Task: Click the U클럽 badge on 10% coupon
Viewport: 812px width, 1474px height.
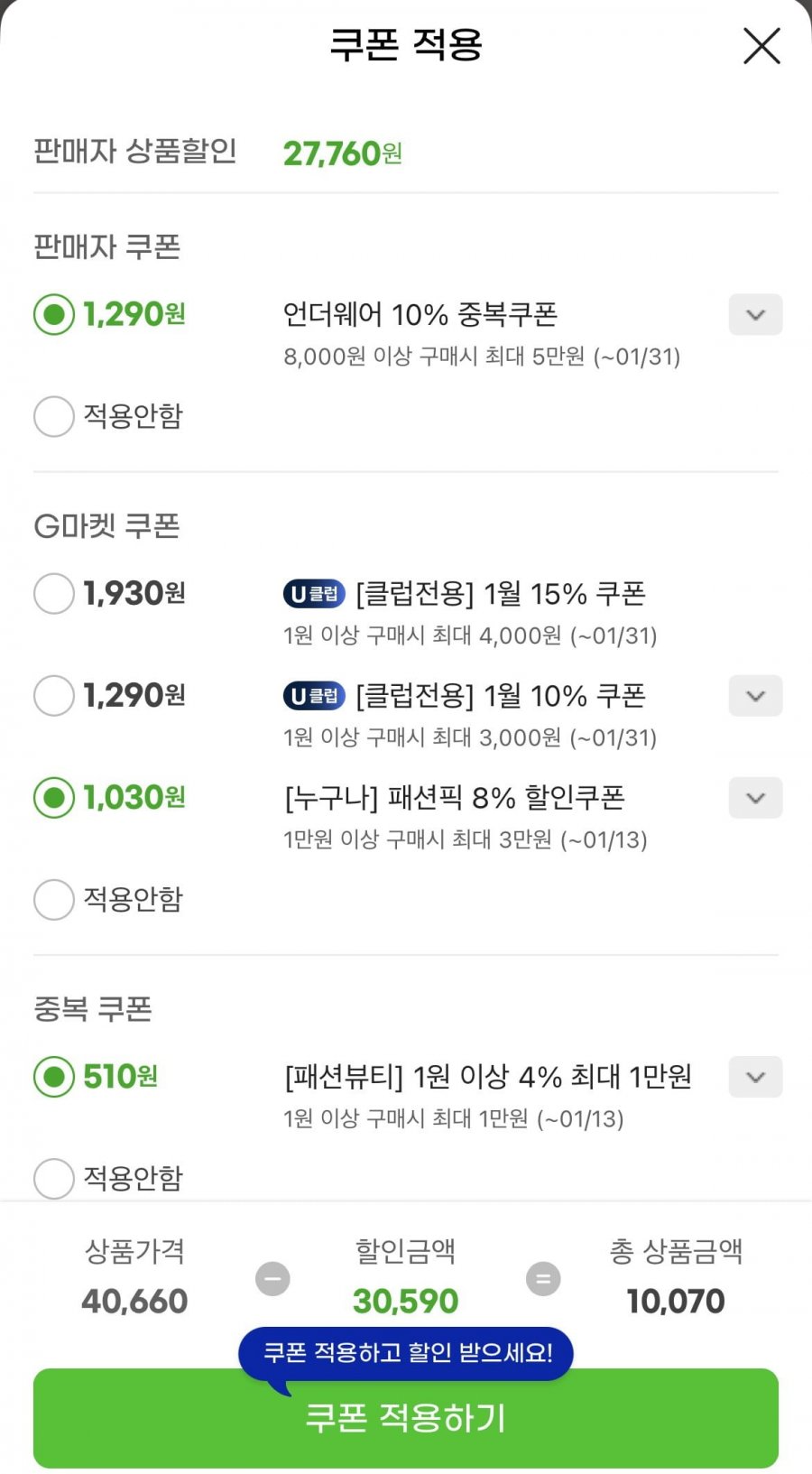Action: 314,696
